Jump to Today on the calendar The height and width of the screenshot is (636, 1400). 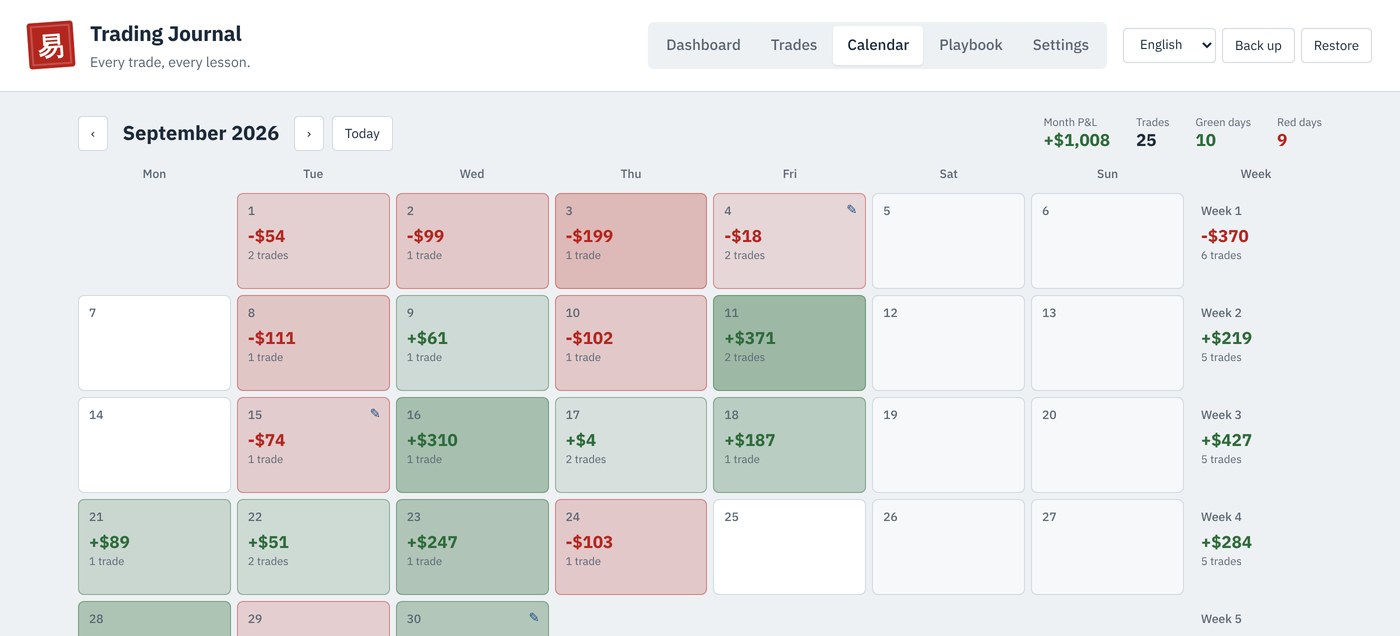pos(362,133)
